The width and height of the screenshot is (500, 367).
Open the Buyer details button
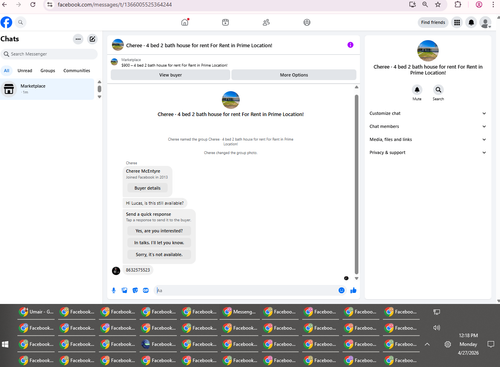[147, 188]
